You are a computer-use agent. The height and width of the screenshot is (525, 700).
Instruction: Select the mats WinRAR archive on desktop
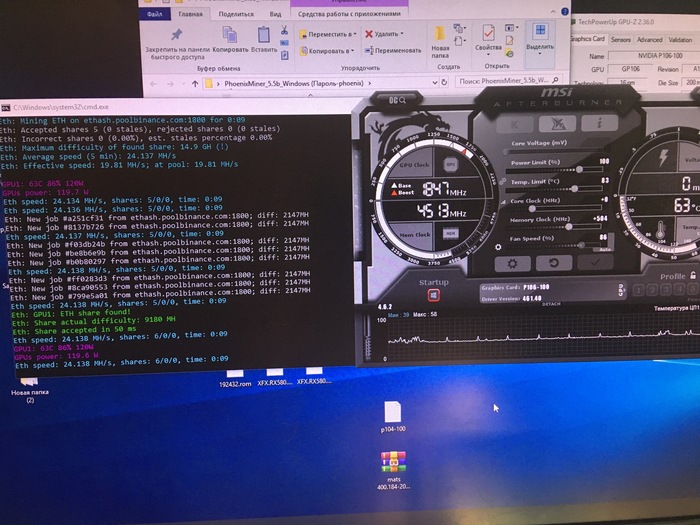coord(393,470)
